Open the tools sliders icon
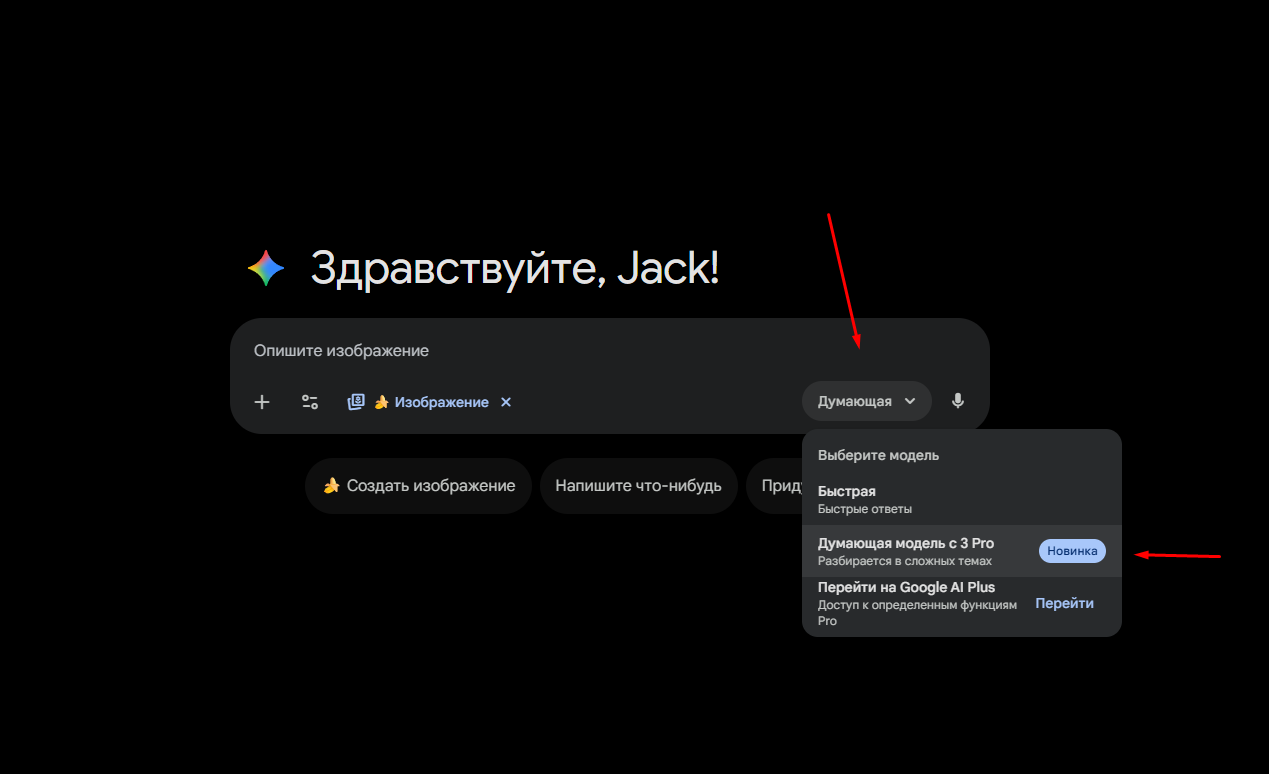 coord(310,402)
